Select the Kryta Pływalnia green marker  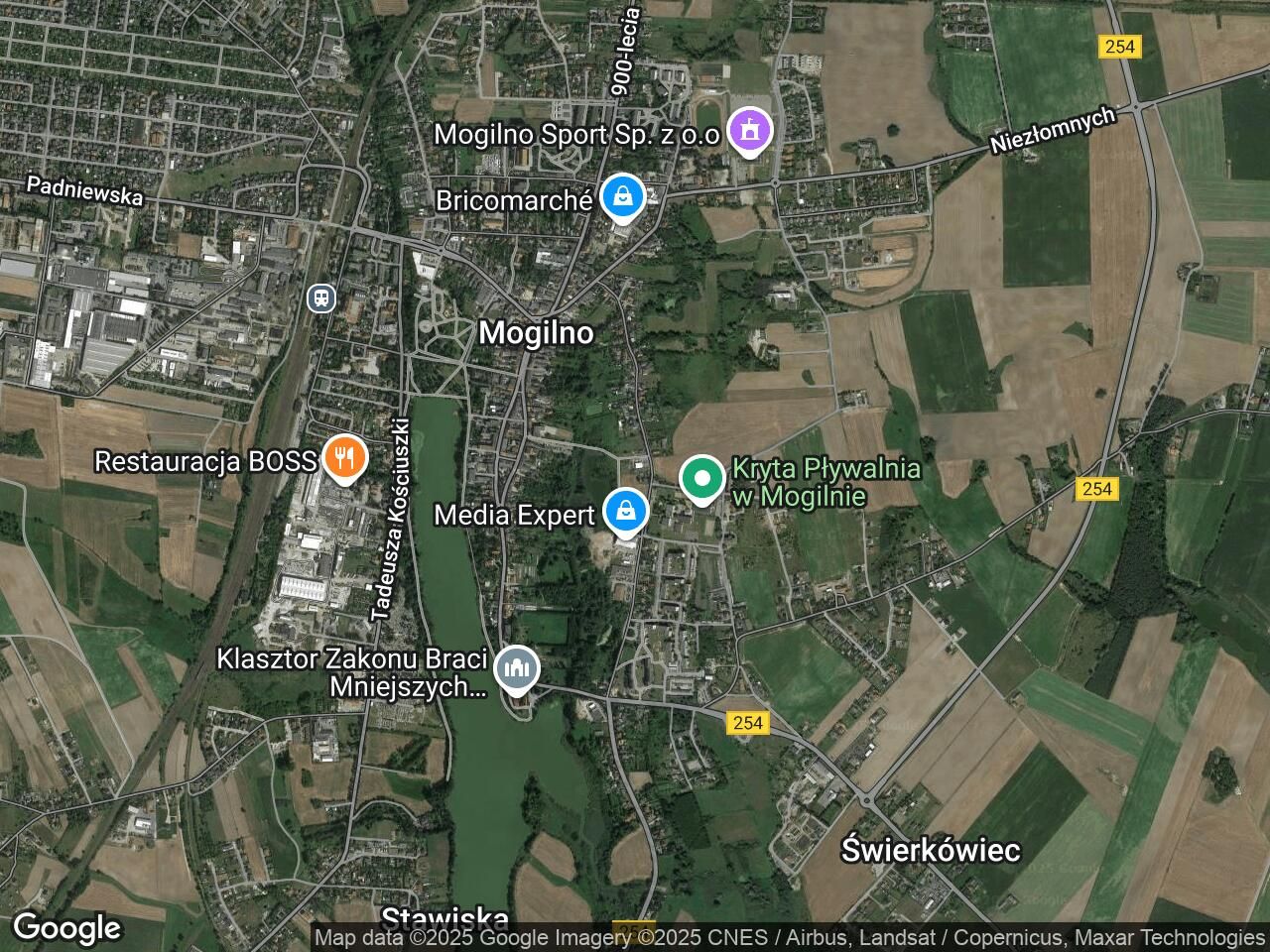pyautogui.click(x=702, y=479)
